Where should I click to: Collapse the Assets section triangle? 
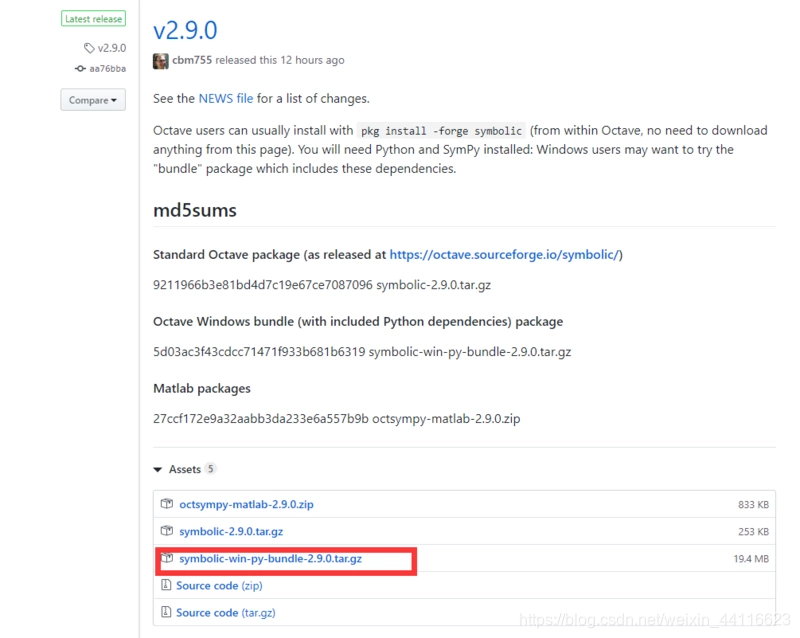coord(158,470)
